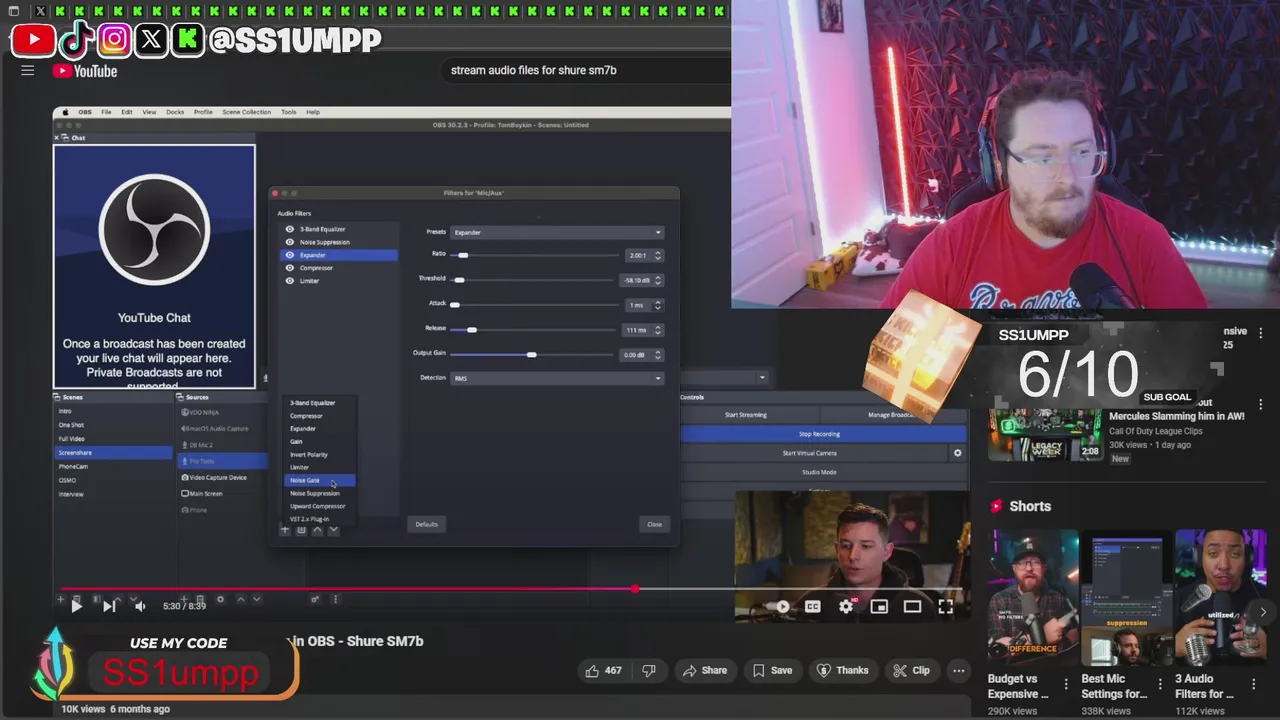Toggle visibility of Expander filter

290,255
